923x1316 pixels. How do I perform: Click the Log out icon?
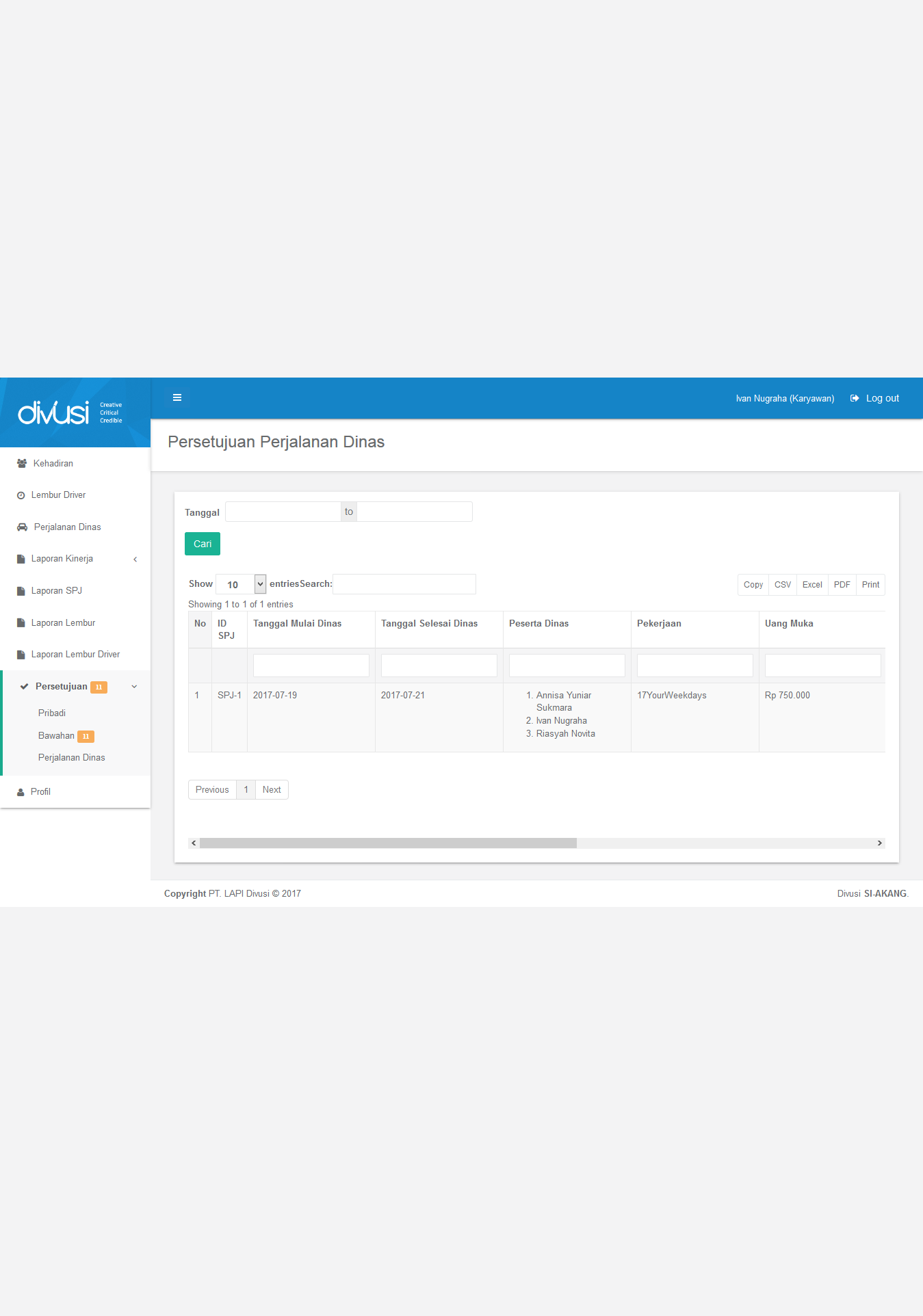pos(855,398)
